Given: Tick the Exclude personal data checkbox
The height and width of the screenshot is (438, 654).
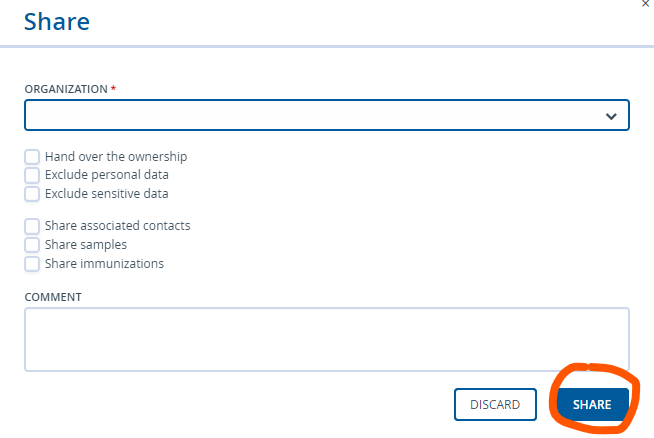Looking at the screenshot, I should [32, 175].
